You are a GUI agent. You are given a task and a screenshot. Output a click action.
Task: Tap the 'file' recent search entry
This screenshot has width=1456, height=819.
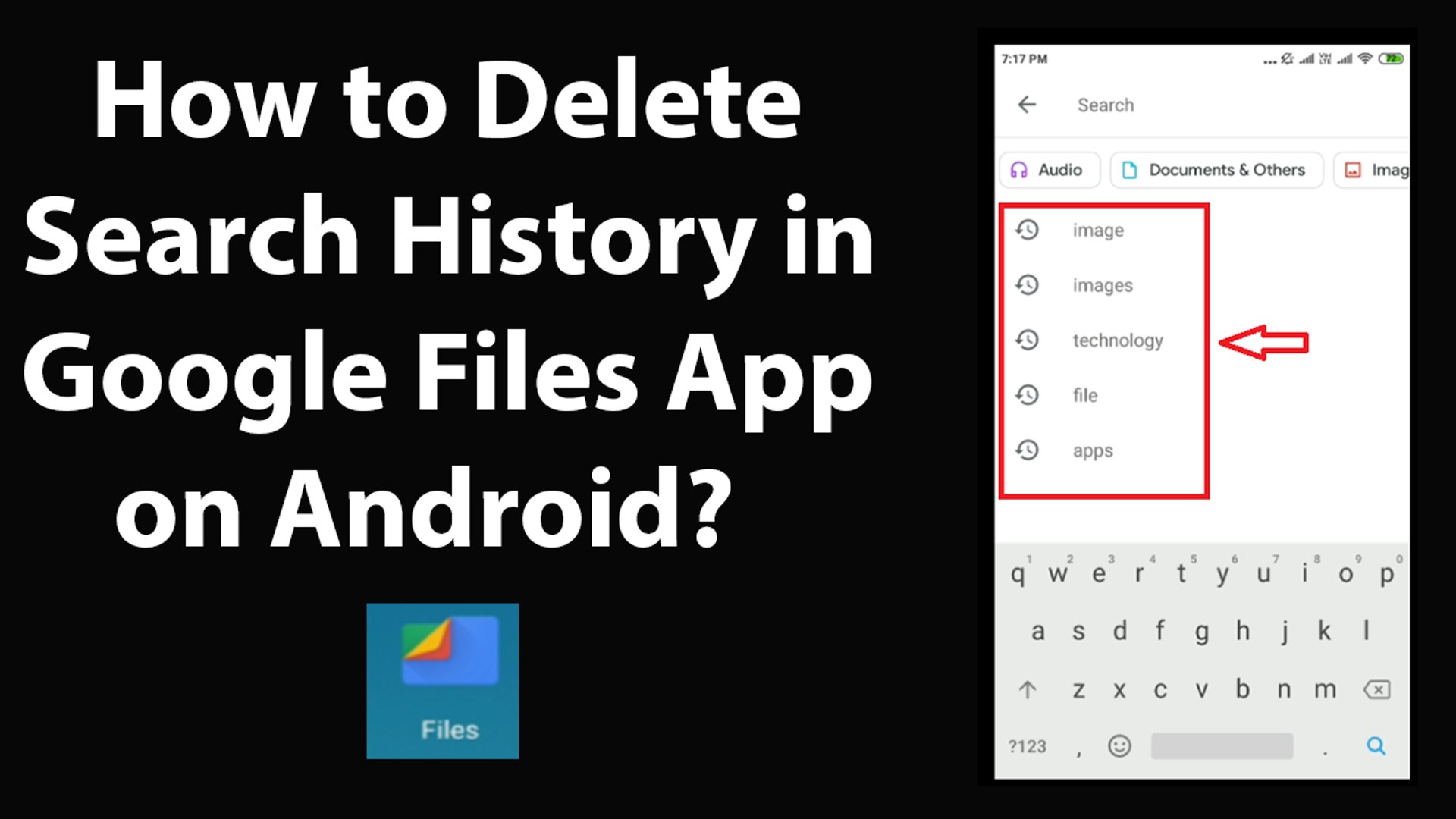1085,395
